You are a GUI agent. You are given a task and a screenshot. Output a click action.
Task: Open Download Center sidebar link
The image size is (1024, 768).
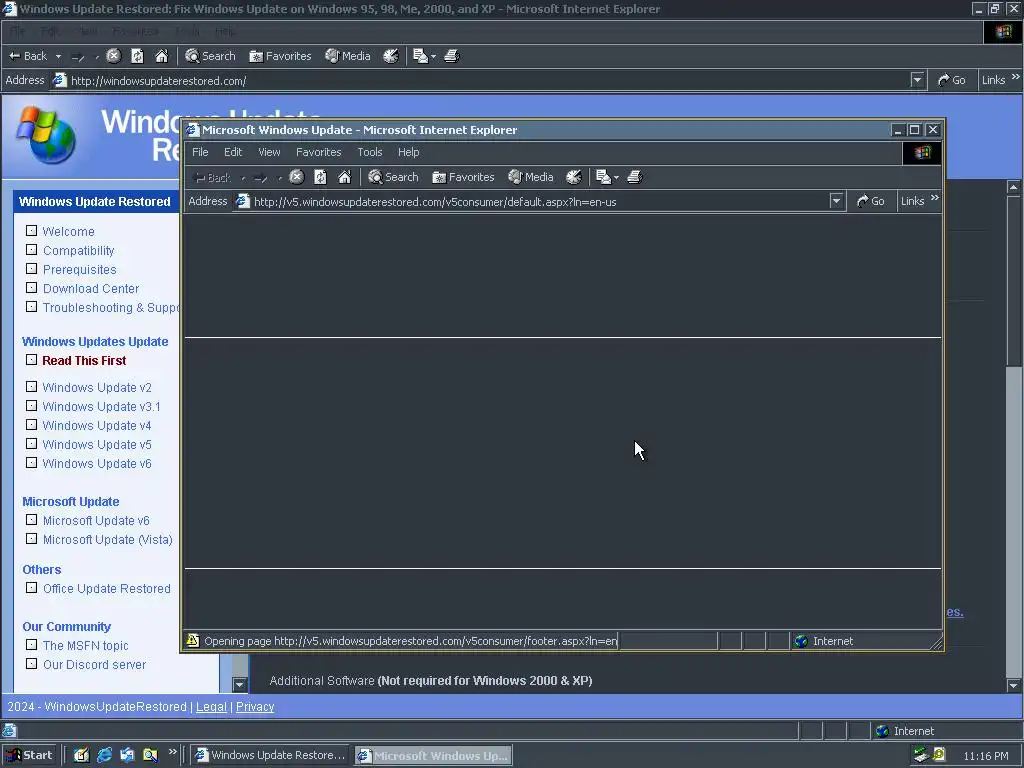[91, 289]
